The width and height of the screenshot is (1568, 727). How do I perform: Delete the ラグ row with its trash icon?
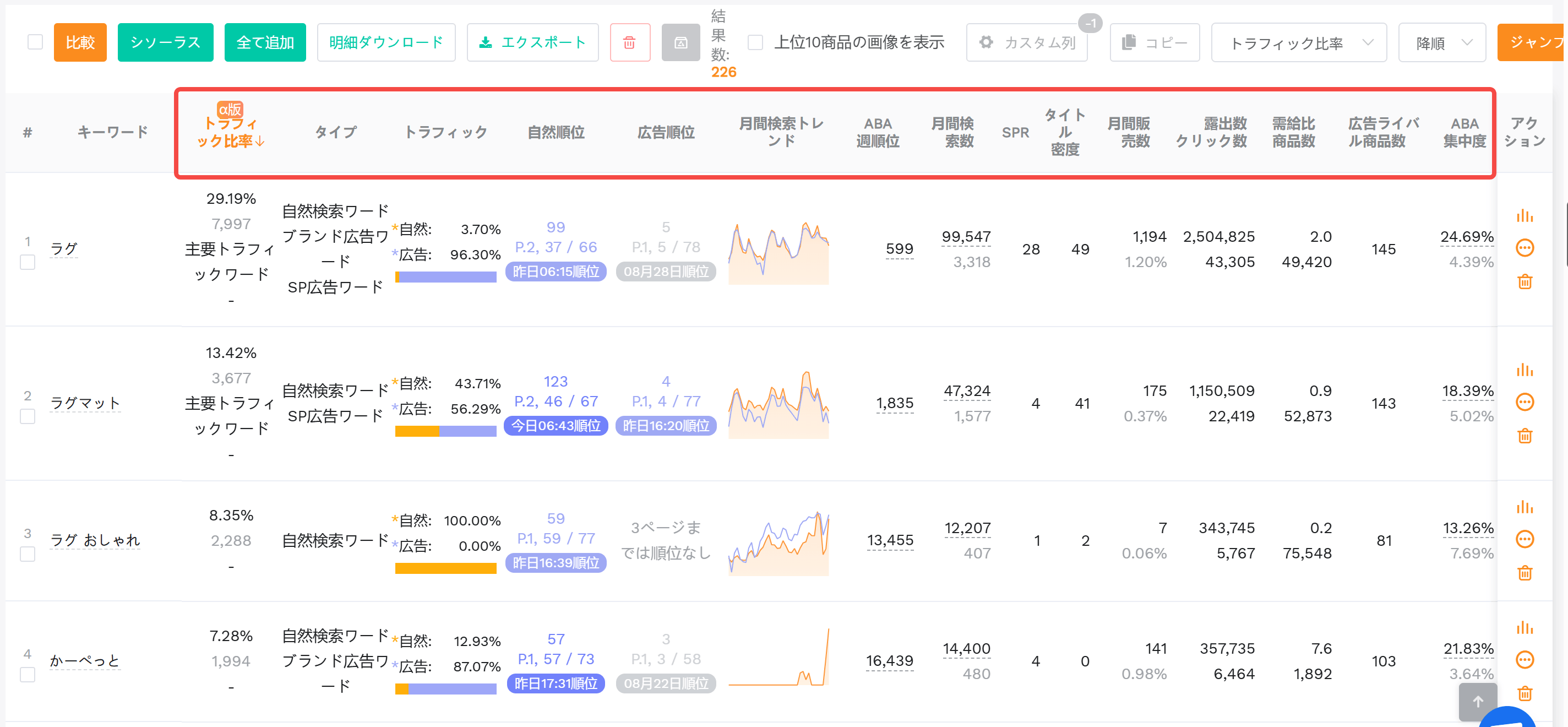(x=1524, y=281)
